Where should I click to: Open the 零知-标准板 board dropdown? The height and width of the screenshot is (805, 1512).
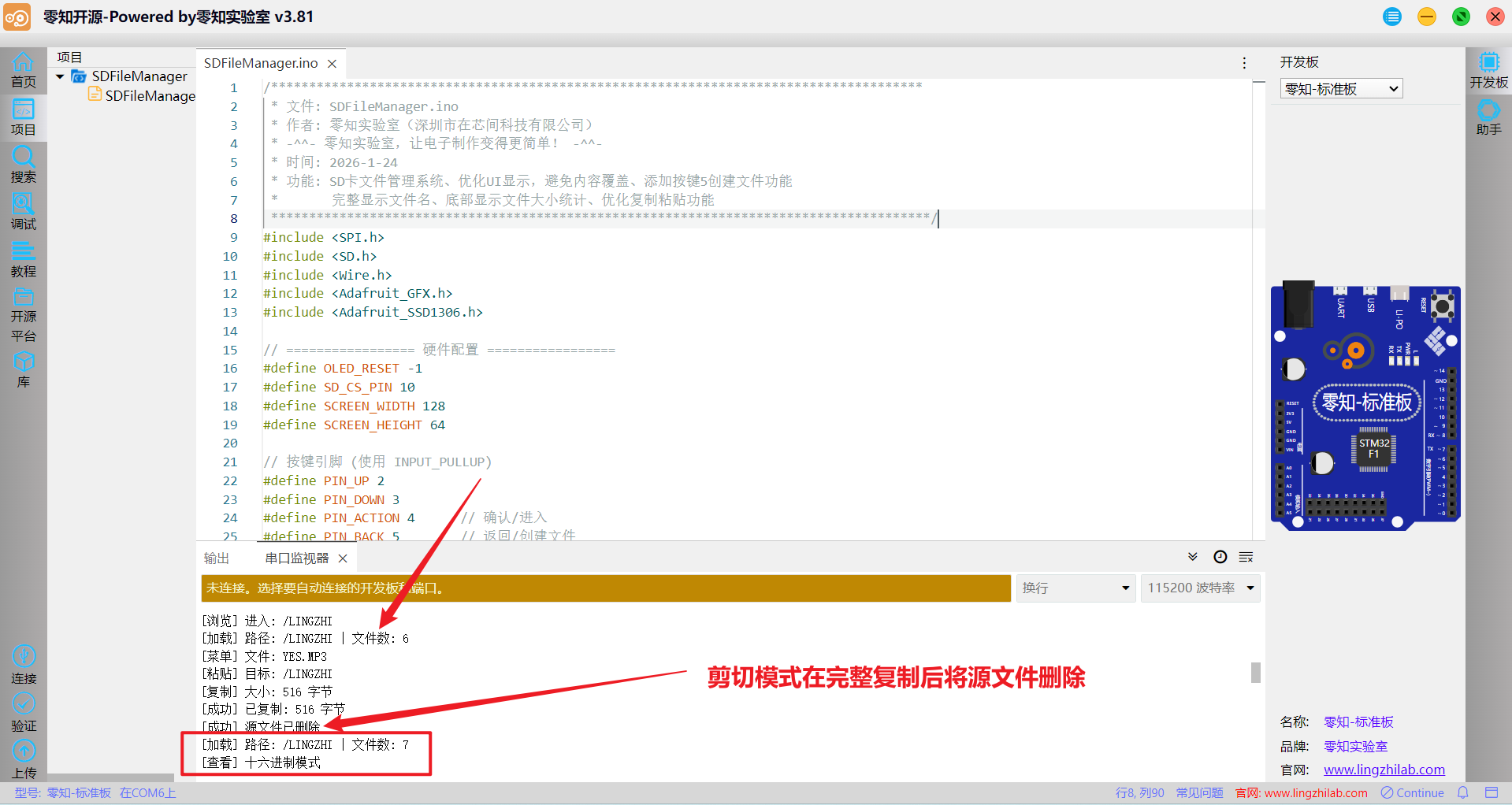pyautogui.click(x=1341, y=89)
